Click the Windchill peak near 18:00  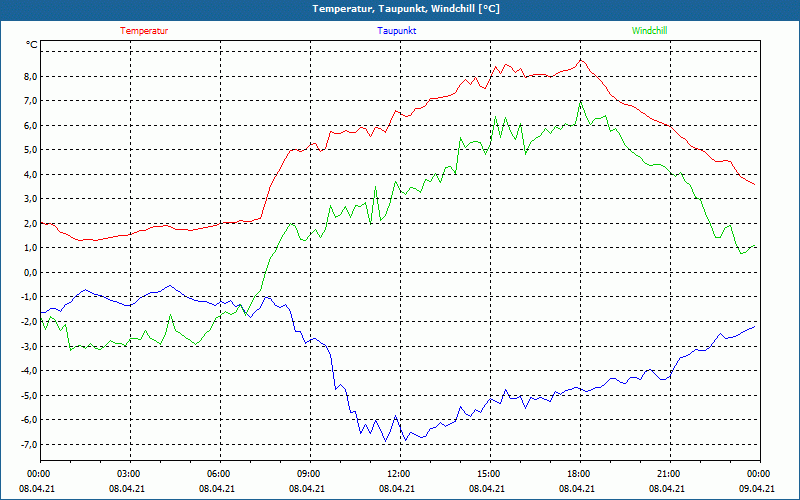click(581, 101)
